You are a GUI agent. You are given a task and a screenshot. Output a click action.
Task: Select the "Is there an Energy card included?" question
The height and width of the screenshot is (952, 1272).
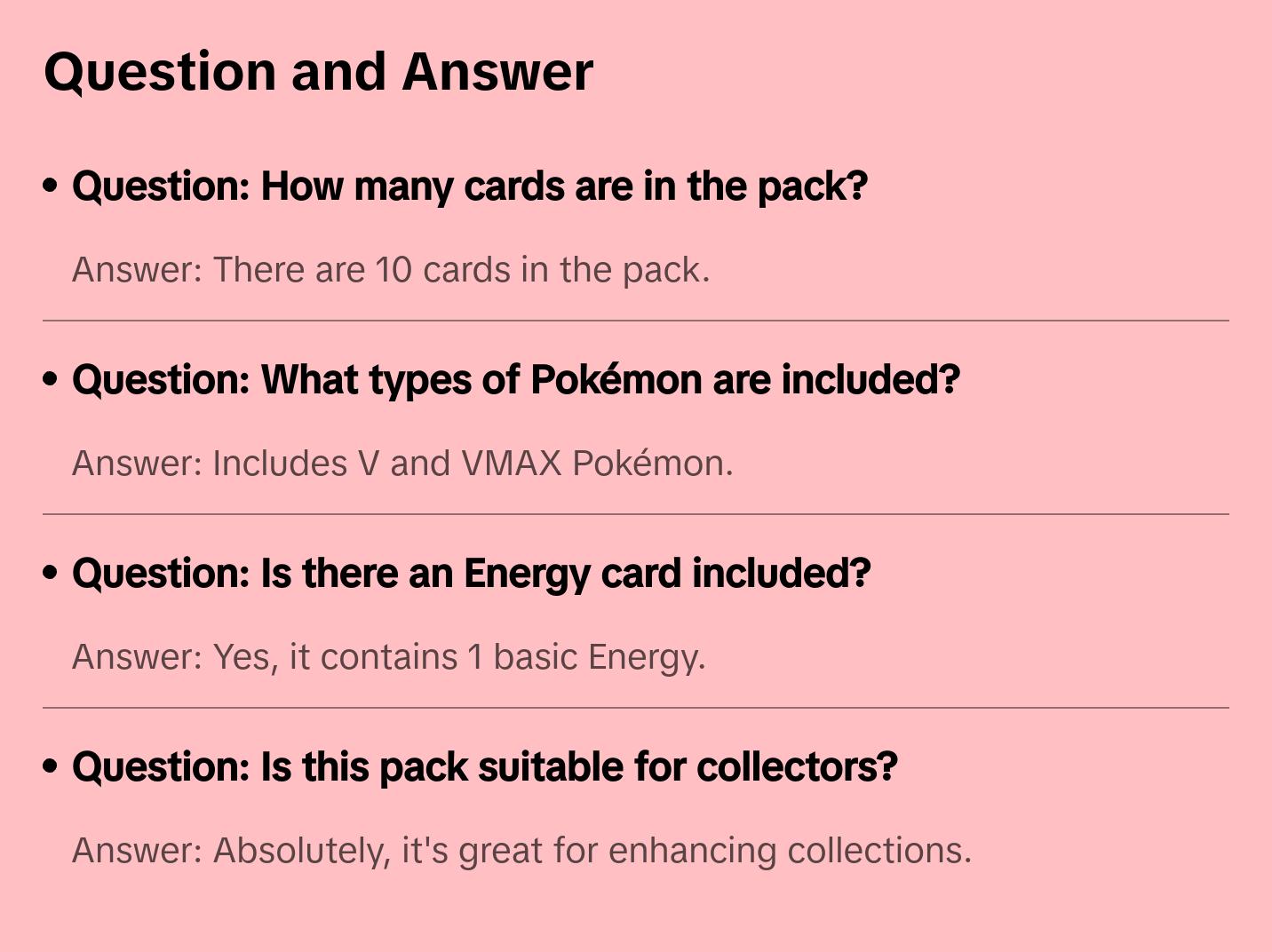(472, 573)
